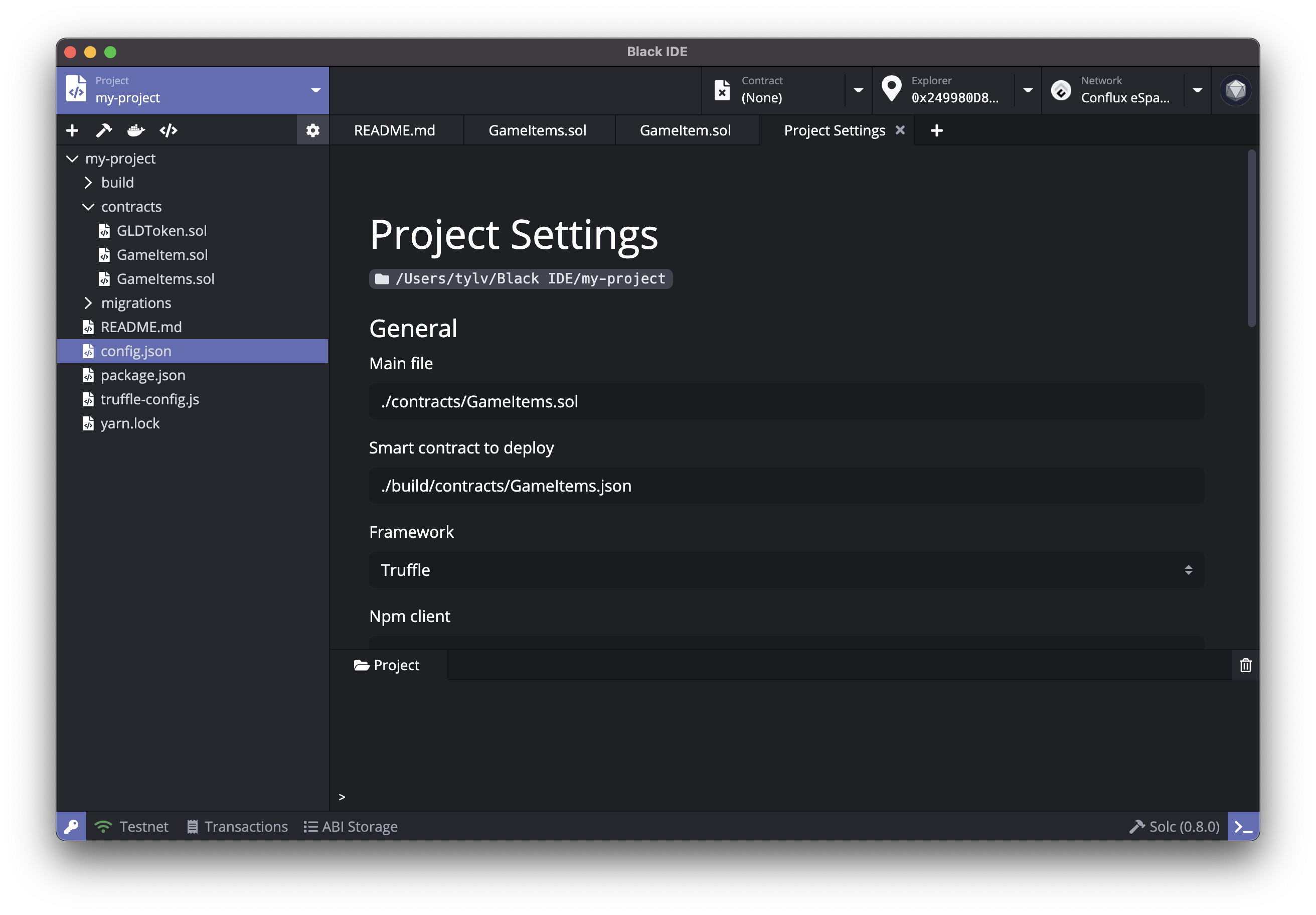Click the Main file input field
The image size is (1316, 915).
click(x=786, y=401)
